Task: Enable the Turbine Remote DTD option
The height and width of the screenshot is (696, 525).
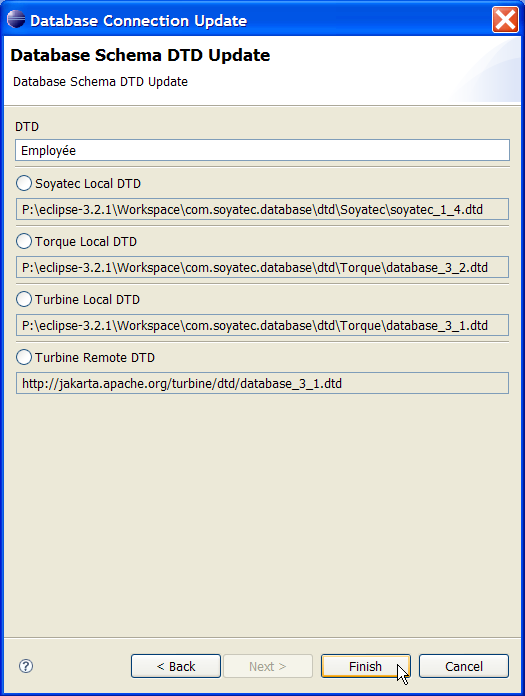Action: [24, 357]
